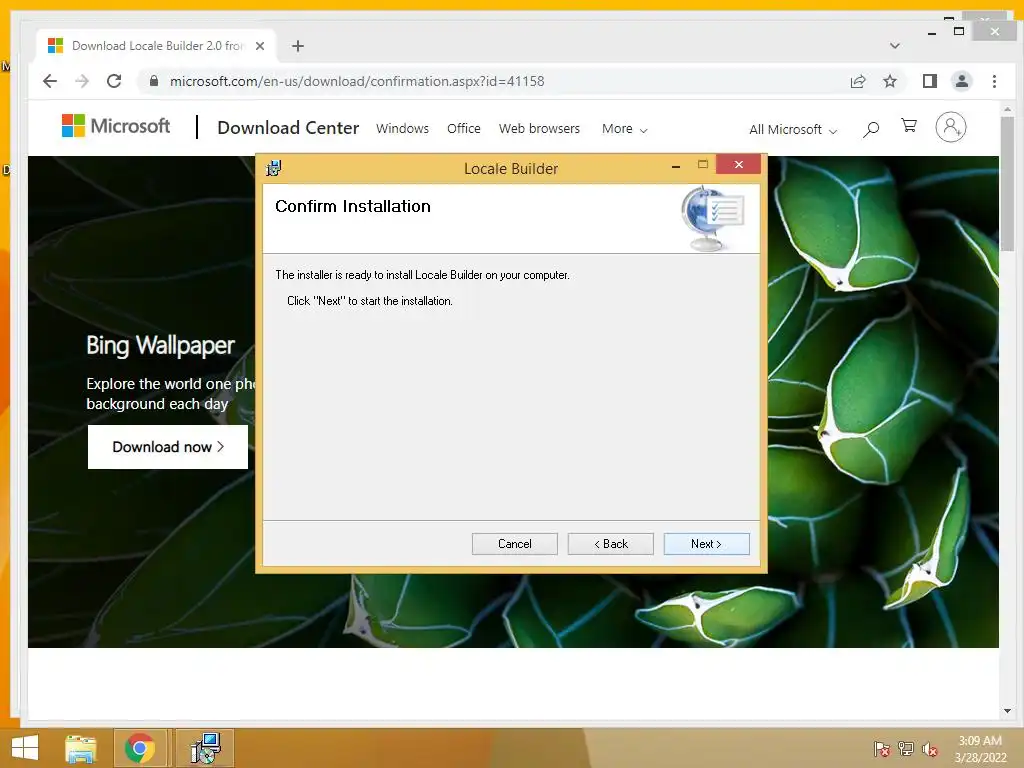Open Chrome's three-dot menu
The height and width of the screenshot is (768, 1024).
(x=994, y=81)
